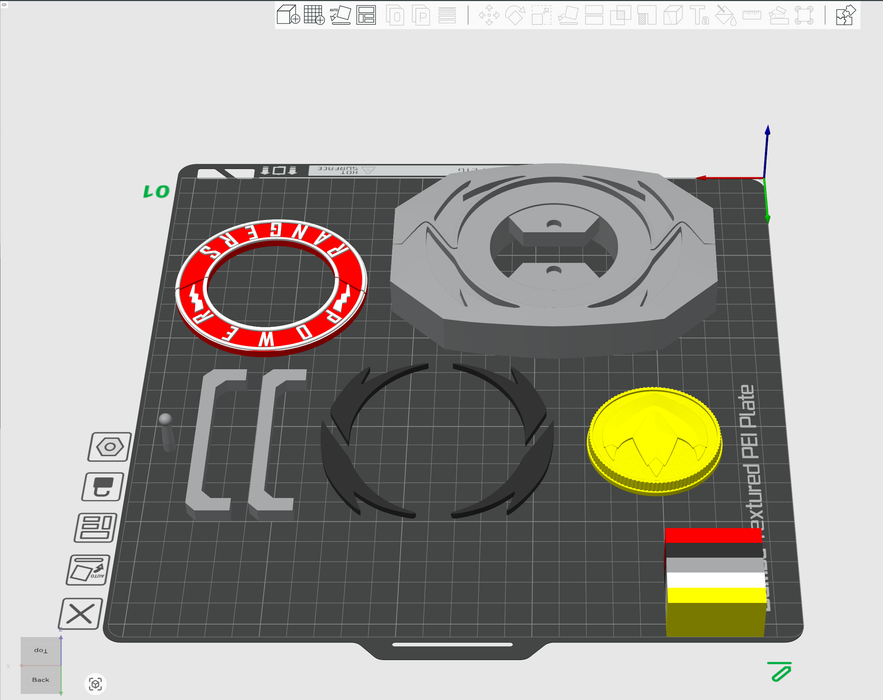Delete plate 01 using its X icon

80,611
